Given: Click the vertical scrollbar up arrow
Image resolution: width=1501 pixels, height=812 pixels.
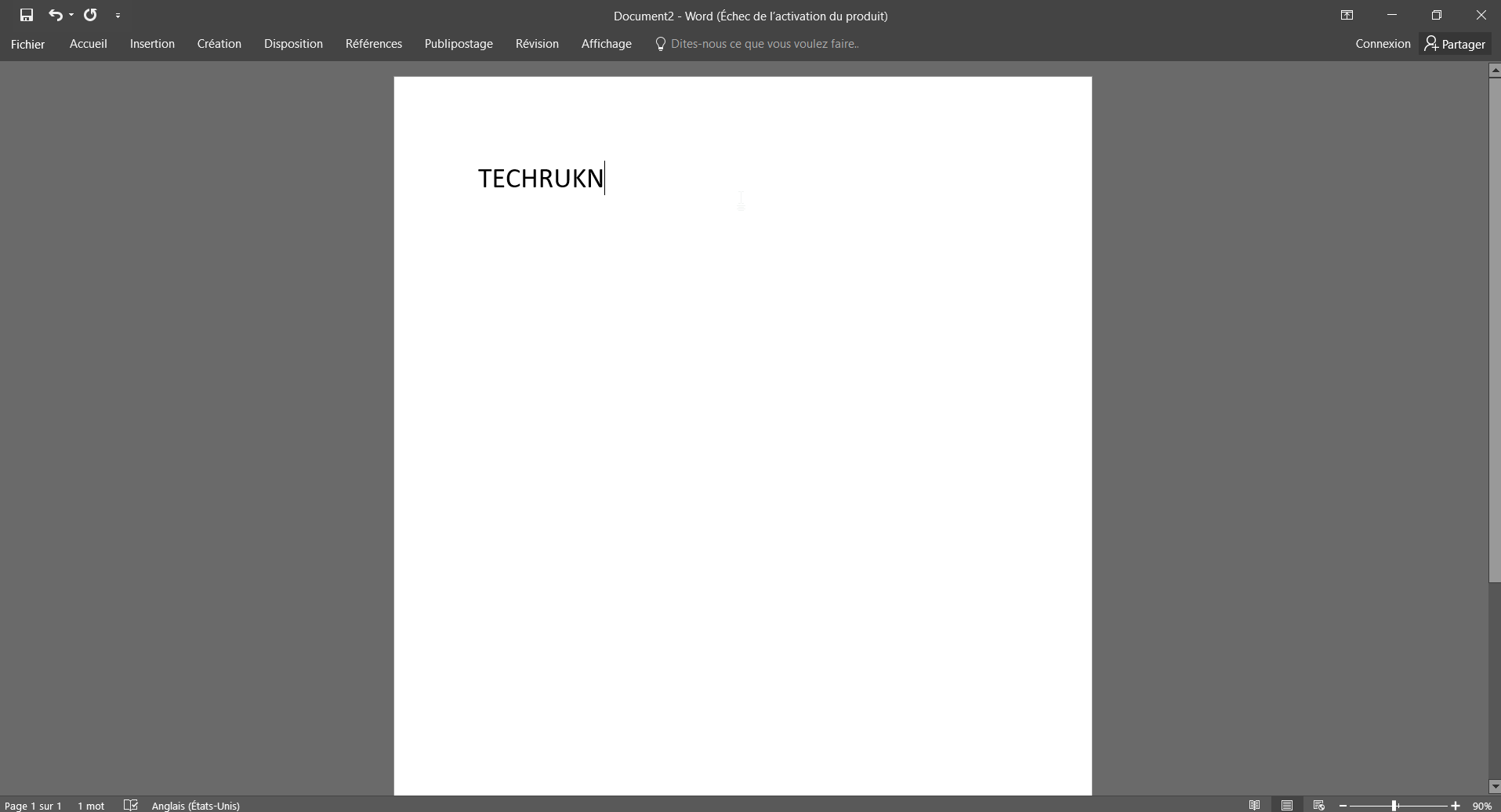Looking at the screenshot, I should (1495, 70).
